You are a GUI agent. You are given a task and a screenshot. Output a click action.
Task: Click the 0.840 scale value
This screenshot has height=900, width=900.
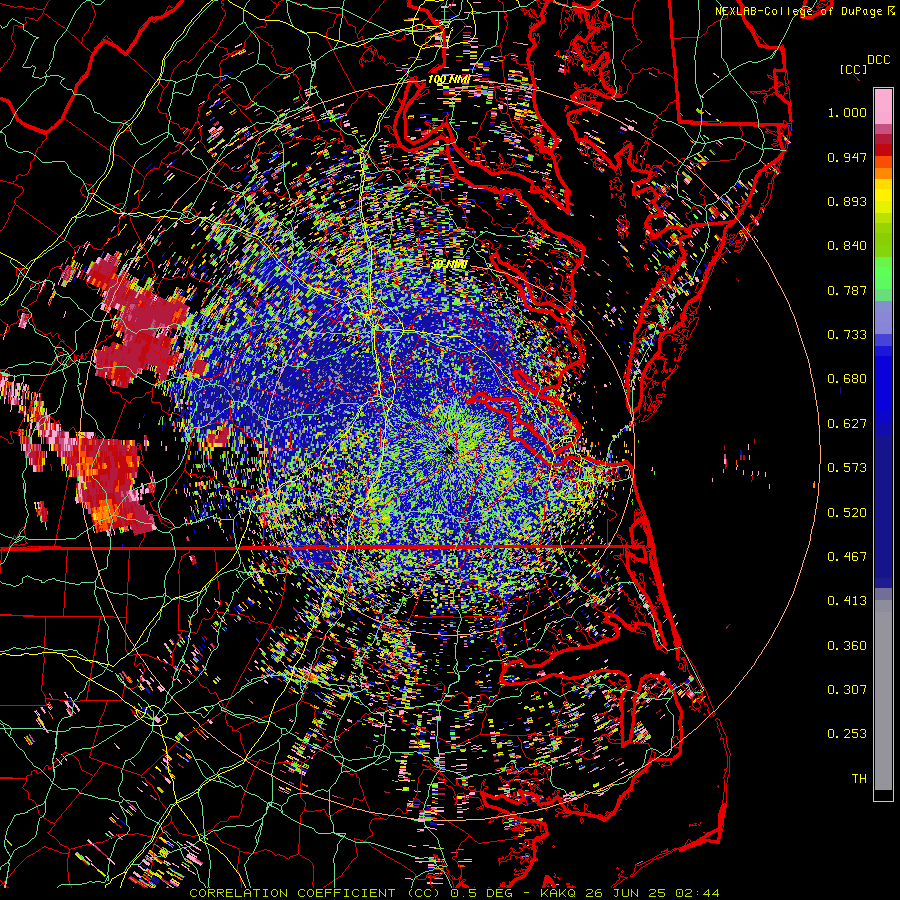coord(847,246)
